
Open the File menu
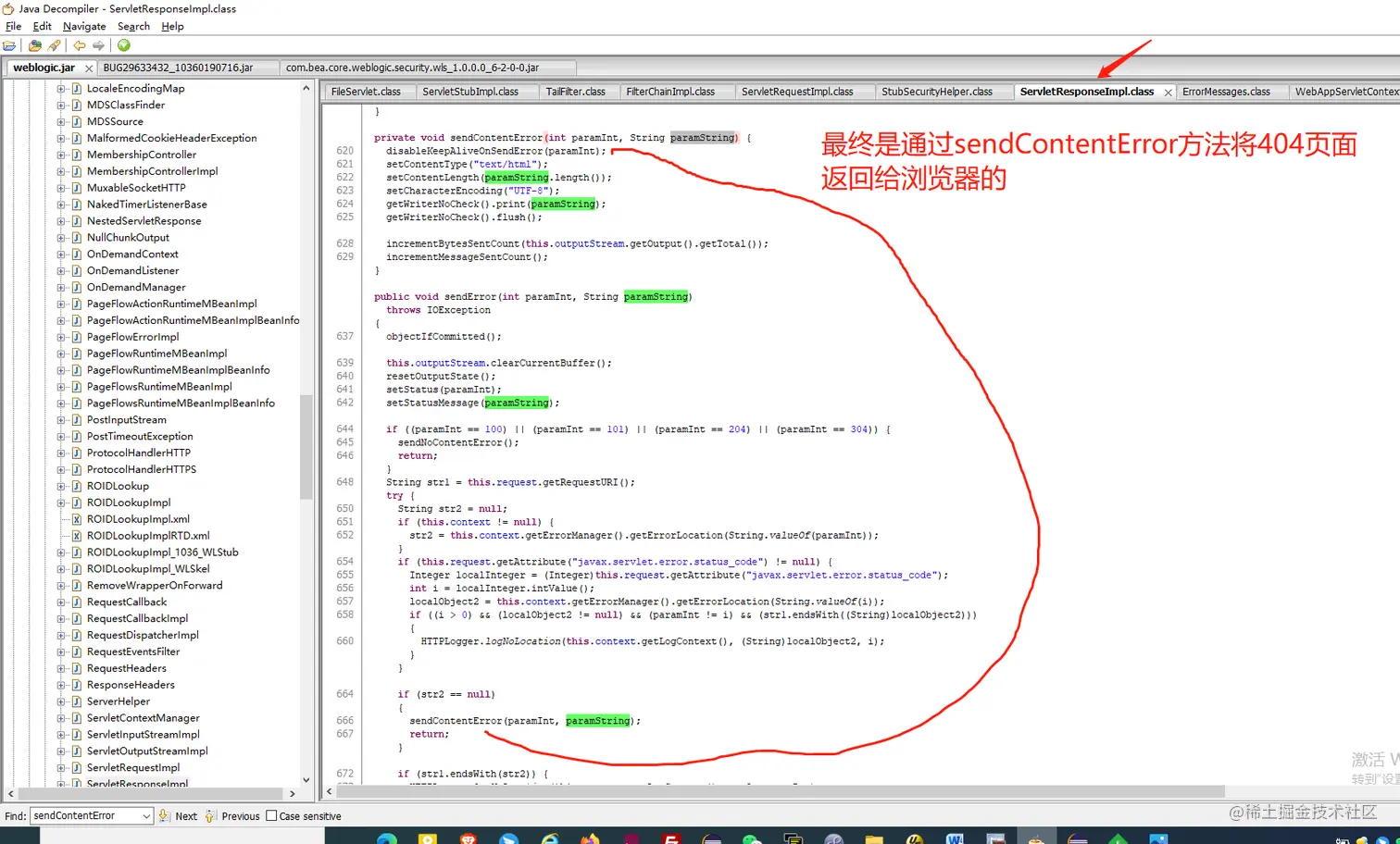(x=13, y=27)
